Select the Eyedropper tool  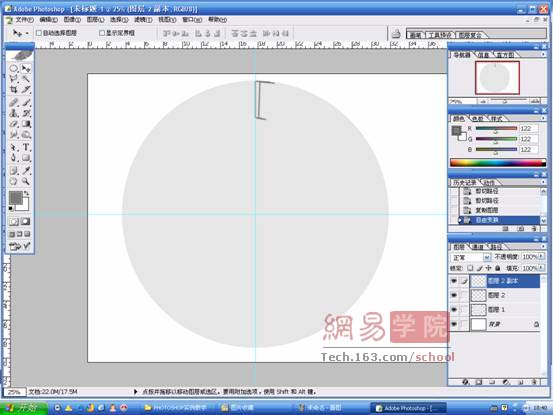pos(26,171)
